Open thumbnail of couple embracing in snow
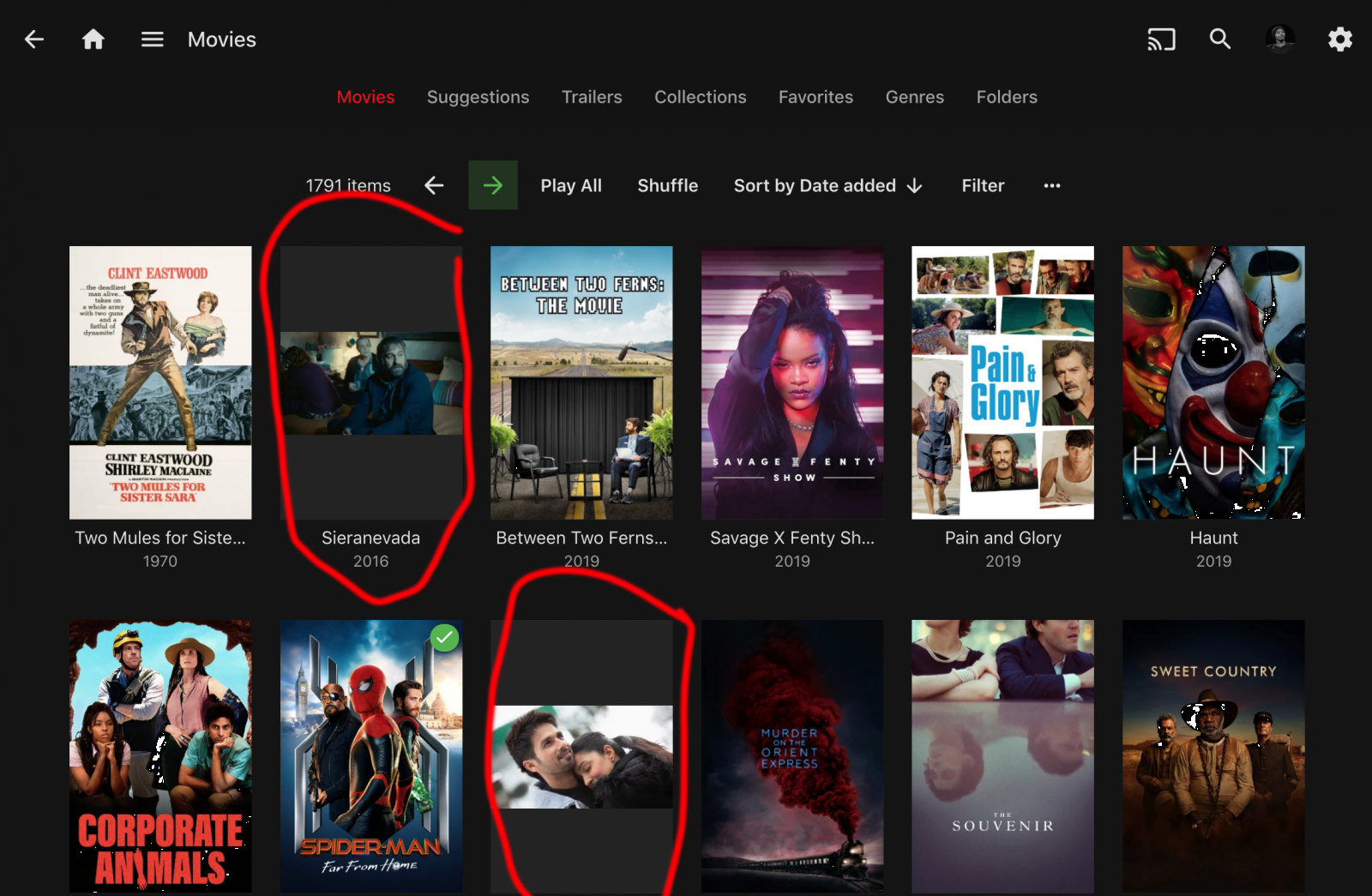 click(x=581, y=756)
